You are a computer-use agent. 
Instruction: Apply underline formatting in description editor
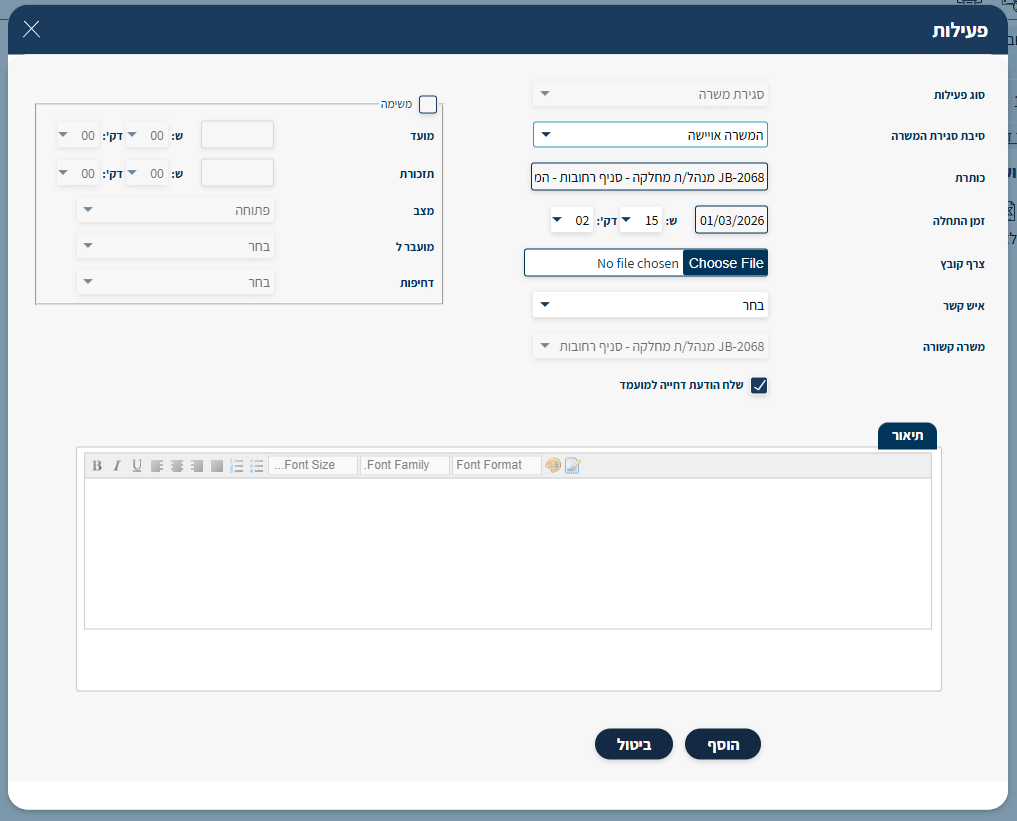[x=137, y=465]
